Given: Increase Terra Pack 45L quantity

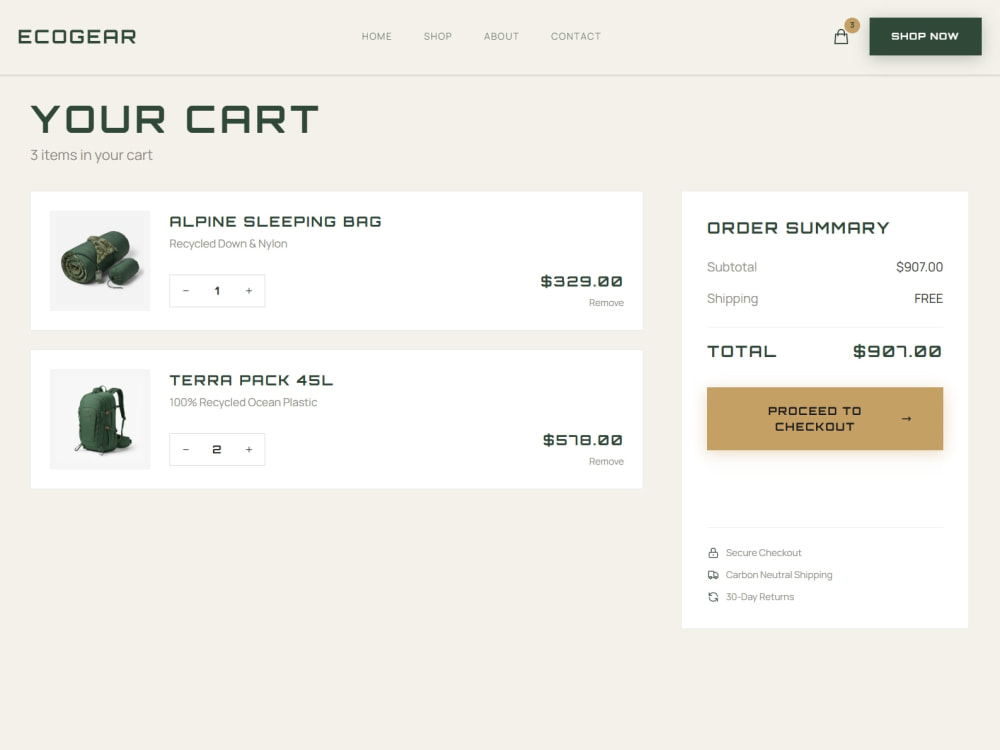Looking at the screenshot, I should point(249,450).
